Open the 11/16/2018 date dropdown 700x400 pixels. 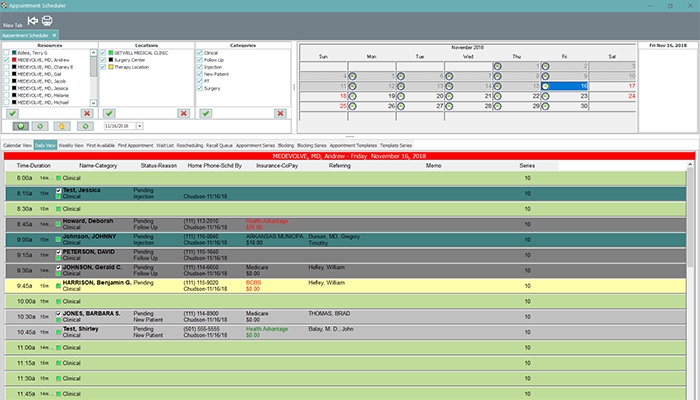tap(137, 127)
